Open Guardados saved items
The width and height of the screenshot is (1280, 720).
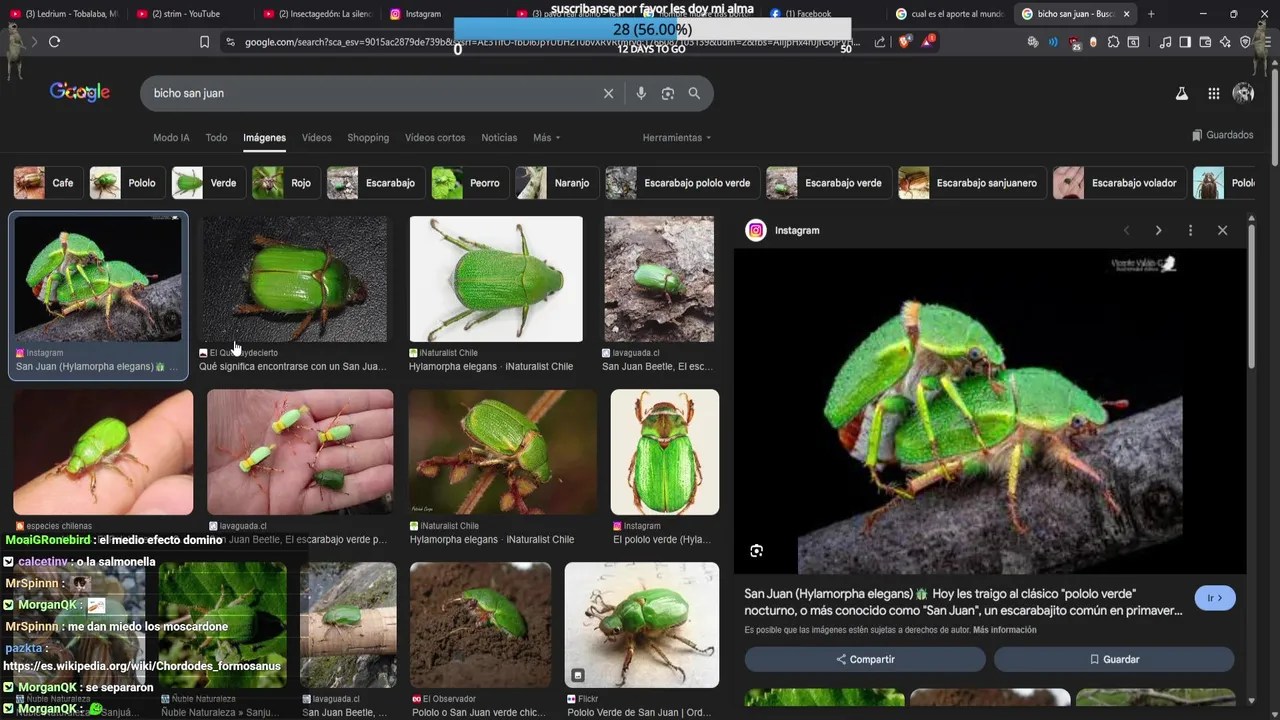point(1222,135)
